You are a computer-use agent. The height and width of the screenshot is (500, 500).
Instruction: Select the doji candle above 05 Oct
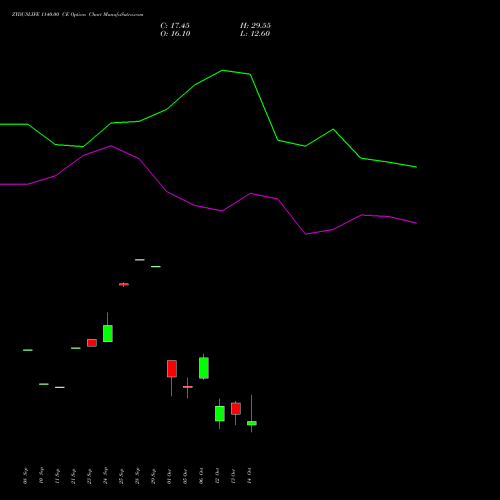(x=188, y=387)
